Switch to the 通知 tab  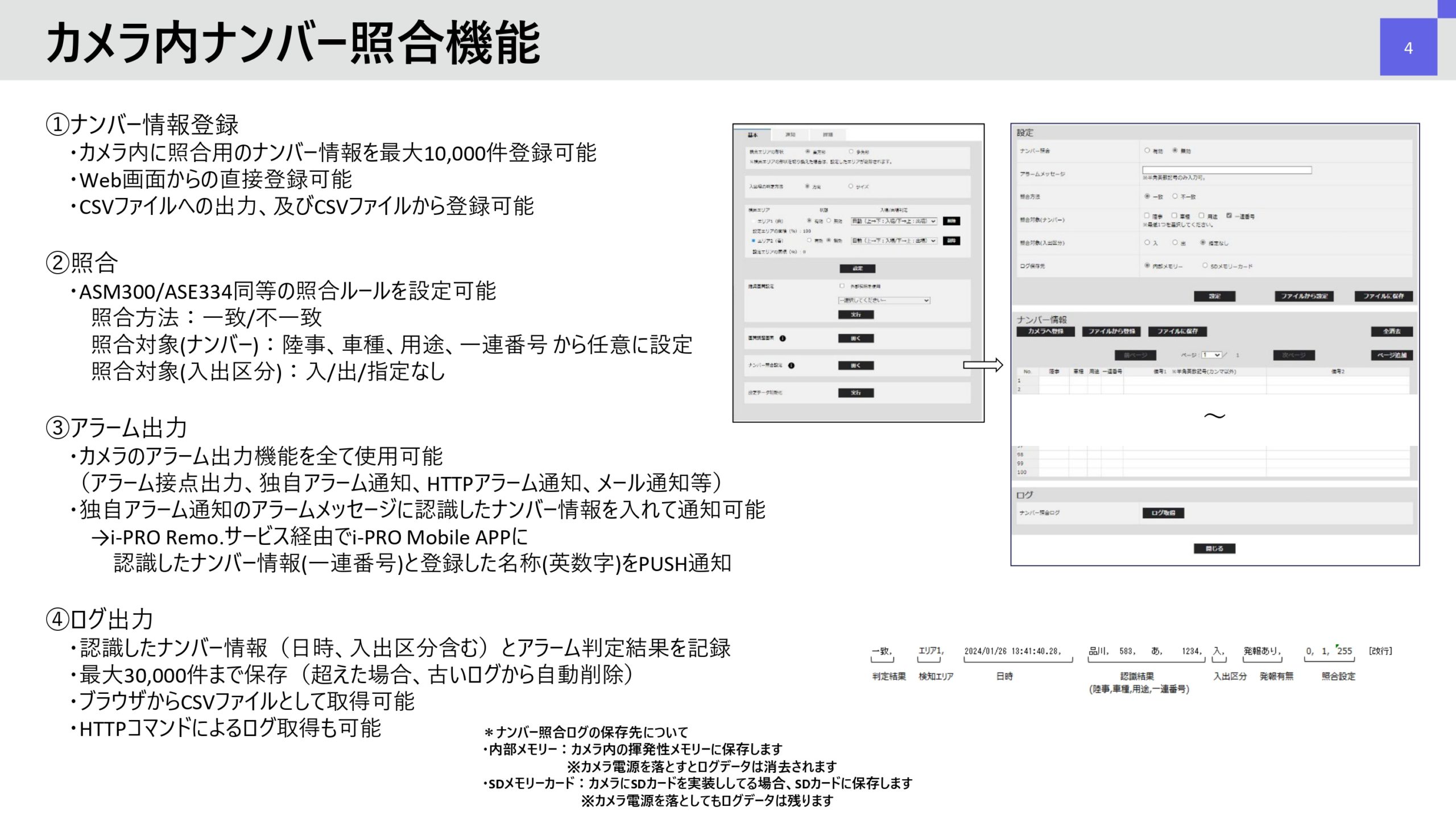789,134
